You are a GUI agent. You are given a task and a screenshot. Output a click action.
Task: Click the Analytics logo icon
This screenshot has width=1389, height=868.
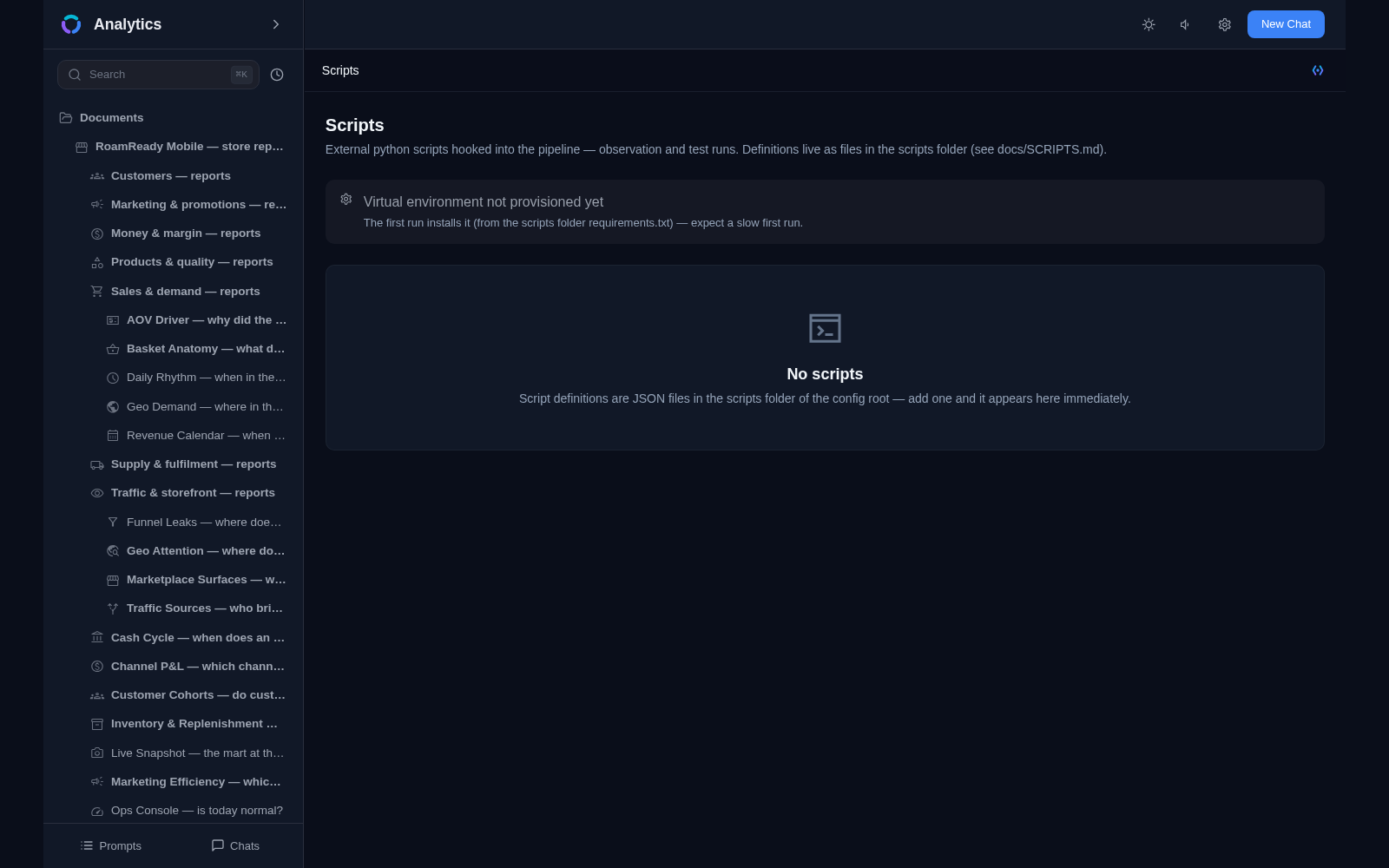[71, 24]
